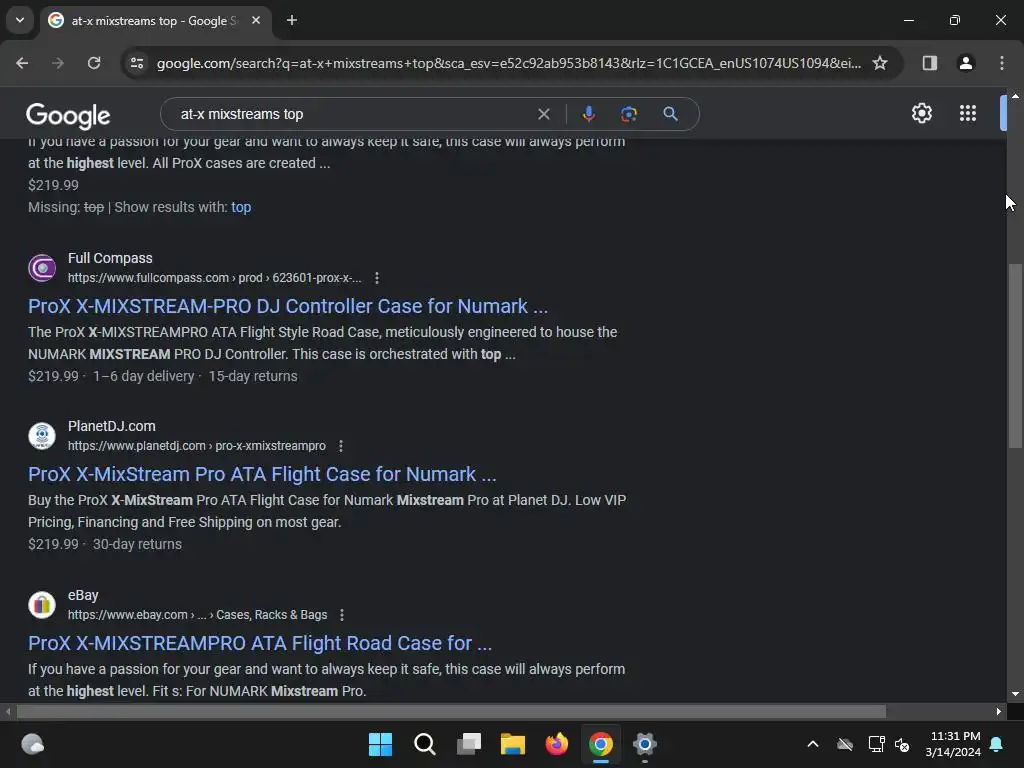1024x768 pixels.
Task: Show hidden system tray icons
Action: coord(813,744)
